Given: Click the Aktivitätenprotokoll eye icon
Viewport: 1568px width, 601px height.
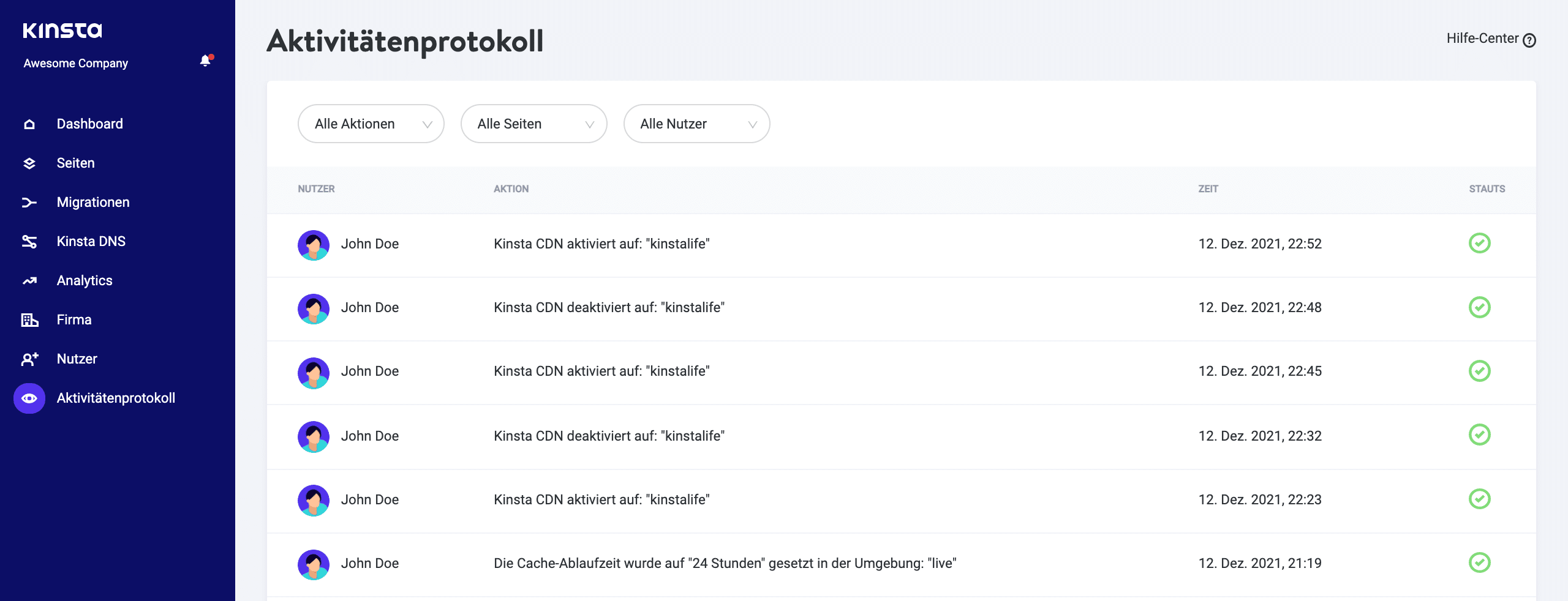Looking at the screenshot, I should [29, 398].
